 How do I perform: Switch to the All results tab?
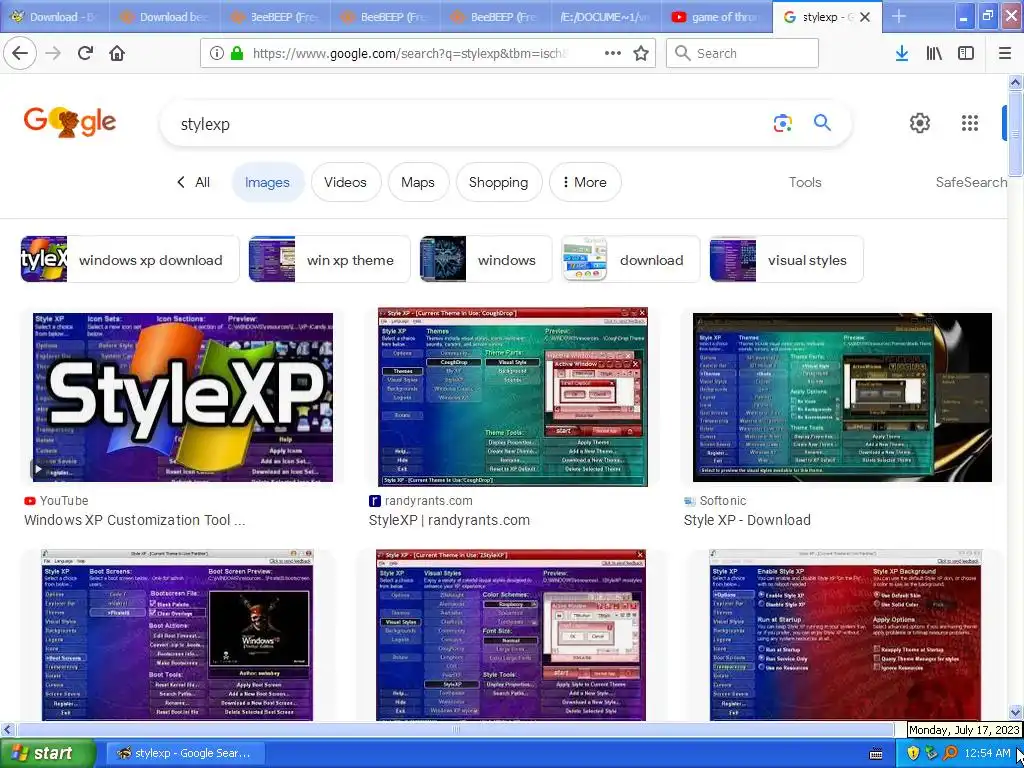[x=193, y=182]
